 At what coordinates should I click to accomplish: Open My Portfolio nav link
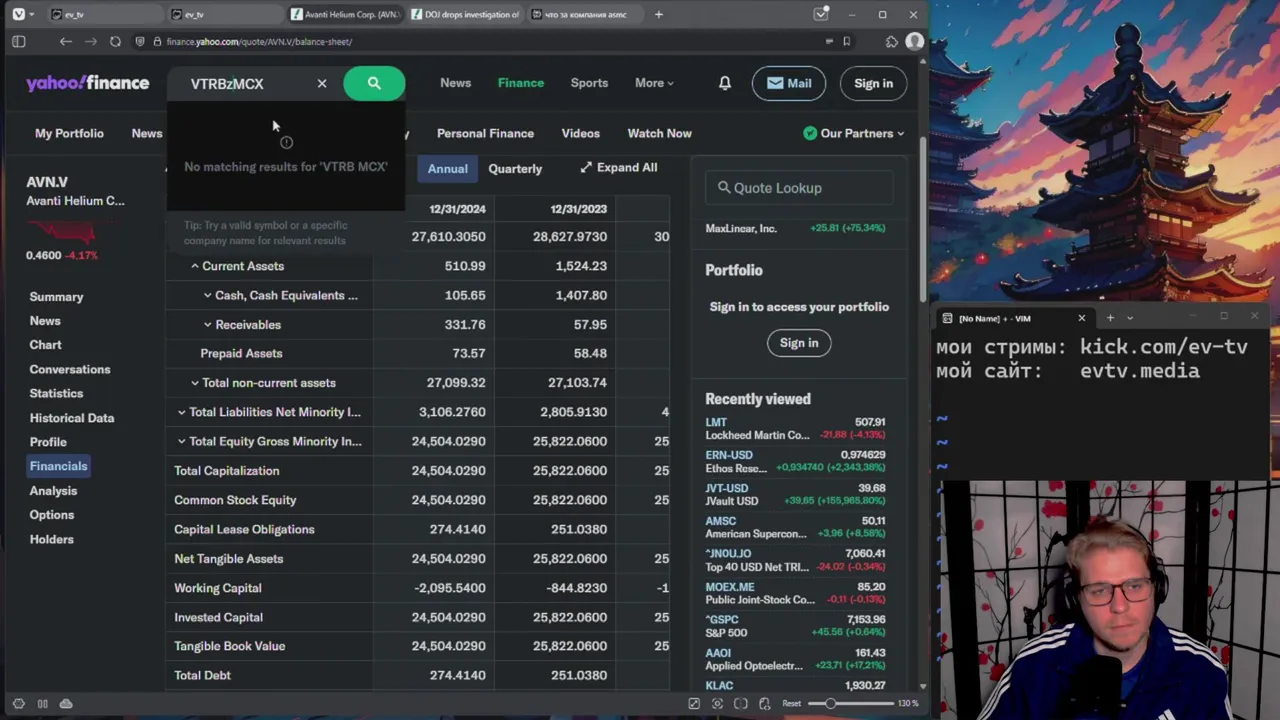point(69,133)
